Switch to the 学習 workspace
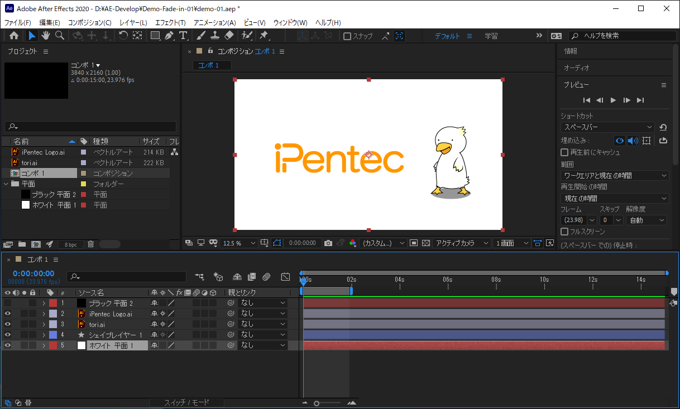 tap(491, 36)
